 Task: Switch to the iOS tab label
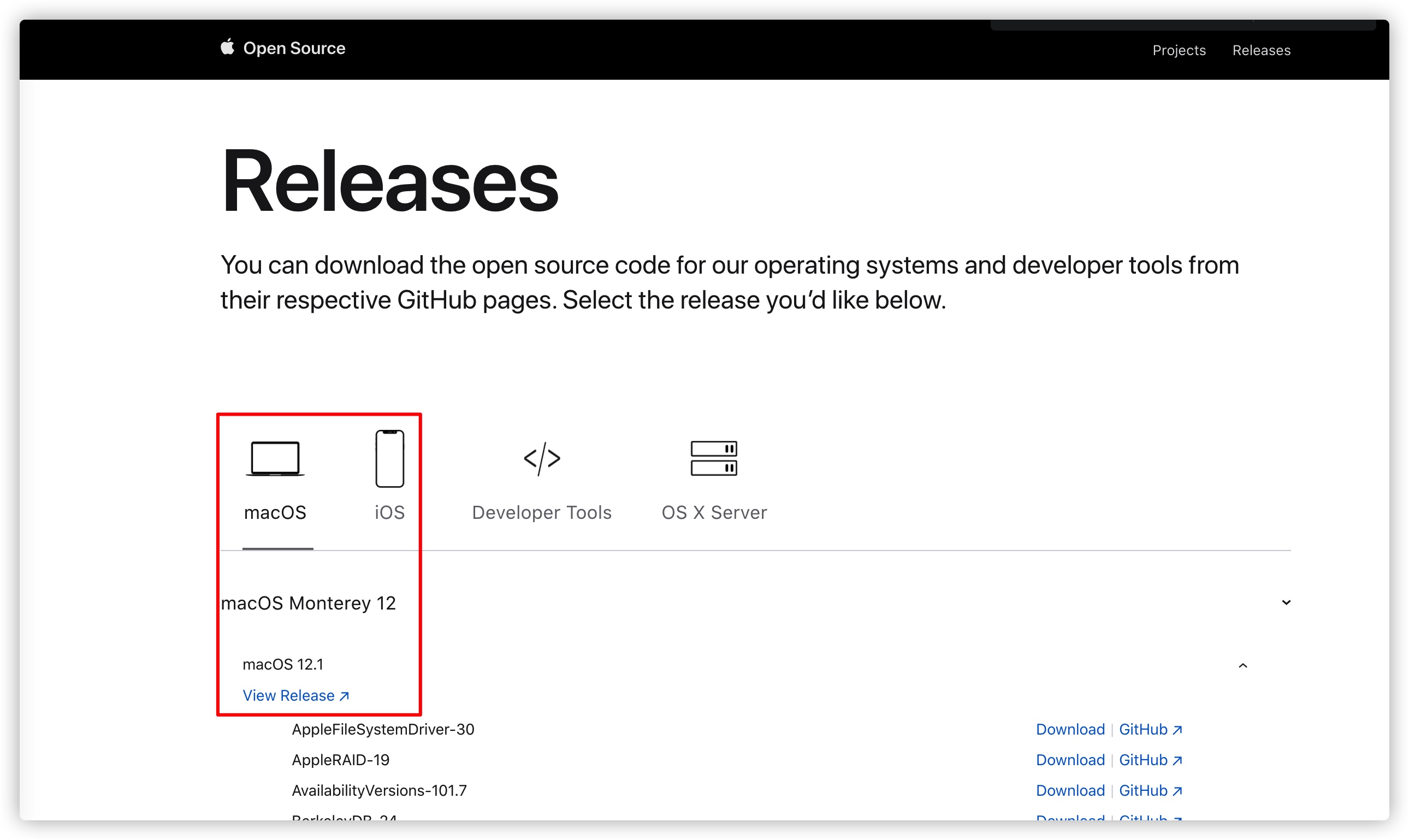[389, 513]
